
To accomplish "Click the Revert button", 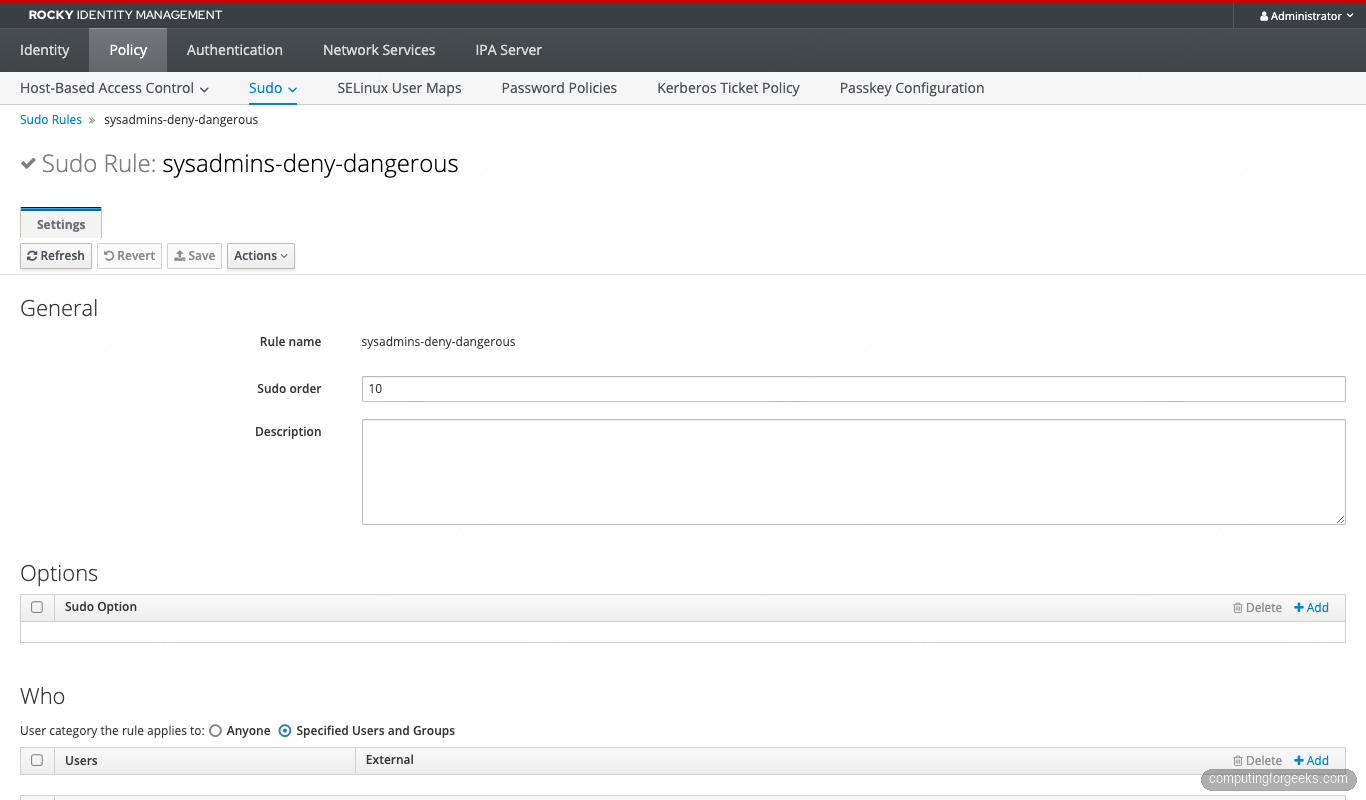I will tap(129, 256).
